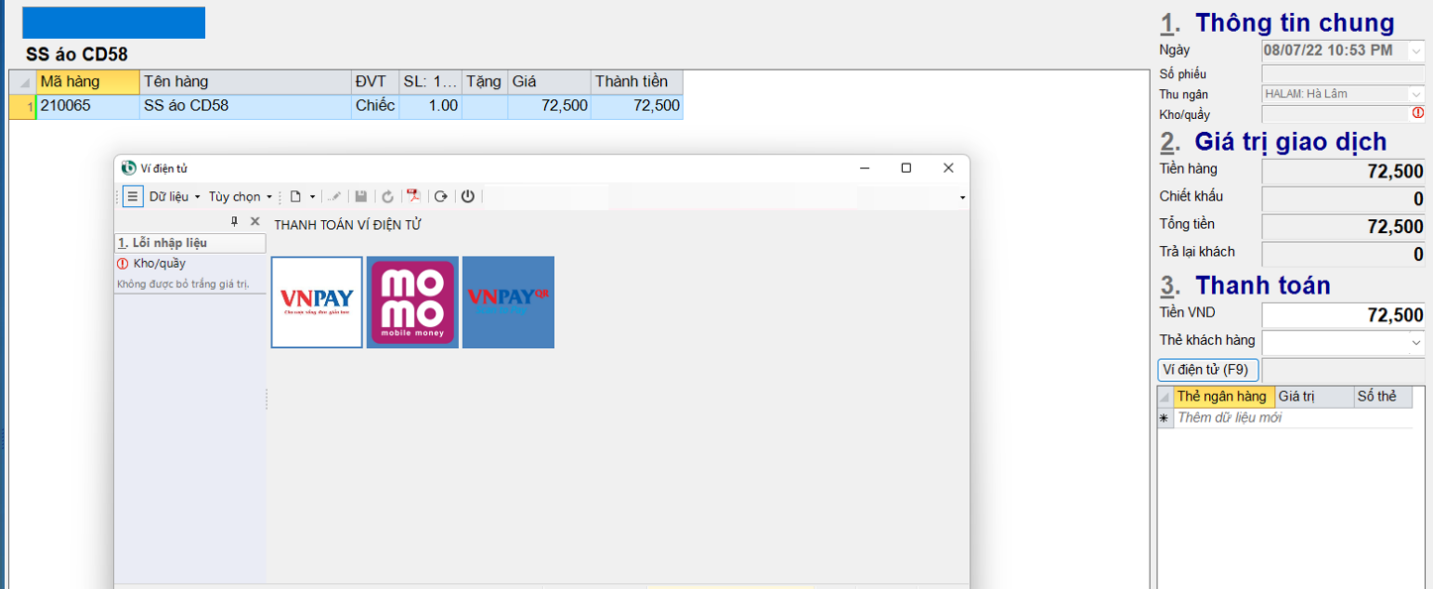Viewport: 1433px width, 589px height.
Task: Open the Tùy chọn menu
Action: (239, 197)
